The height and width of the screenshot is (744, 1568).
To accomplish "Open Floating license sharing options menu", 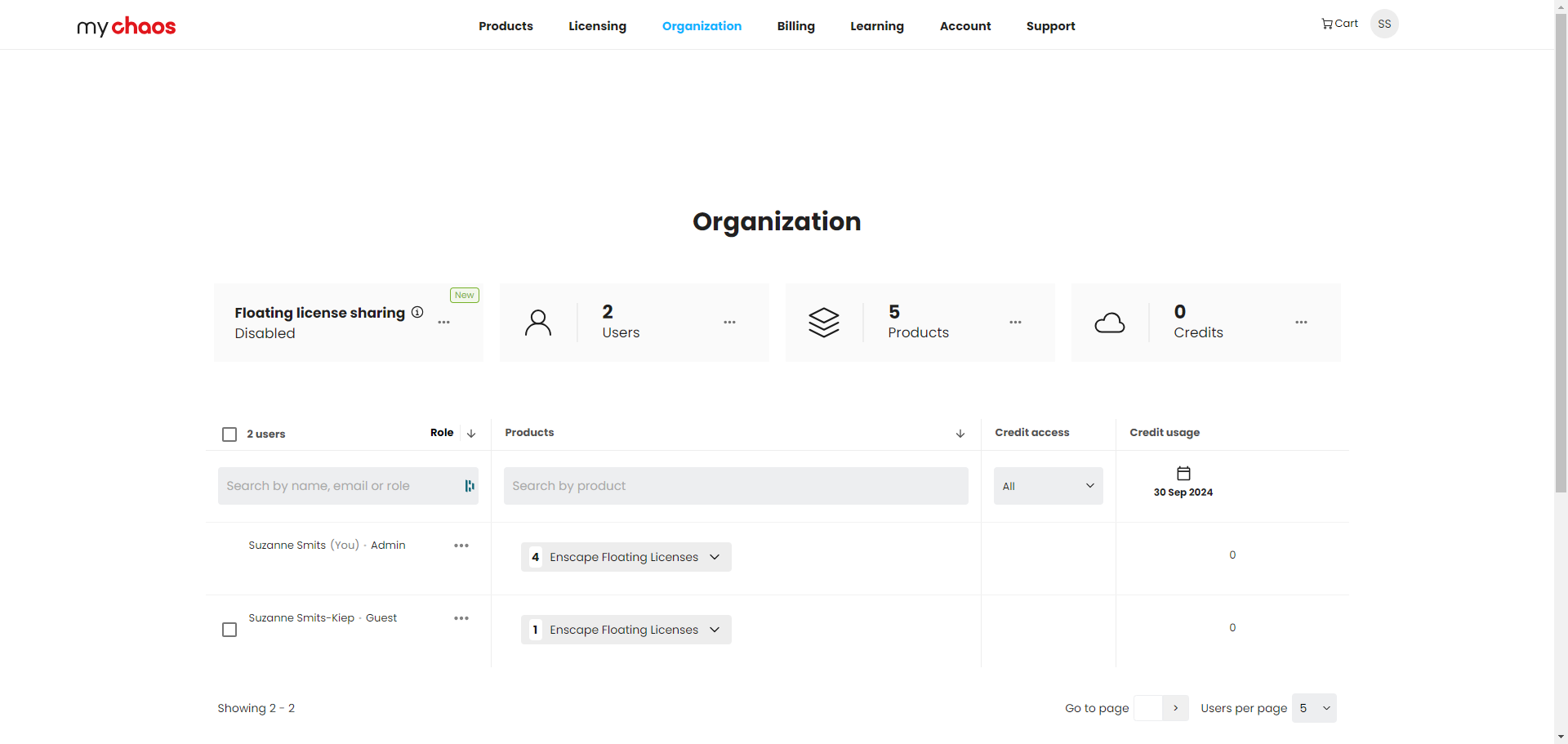I will point(443,323).
